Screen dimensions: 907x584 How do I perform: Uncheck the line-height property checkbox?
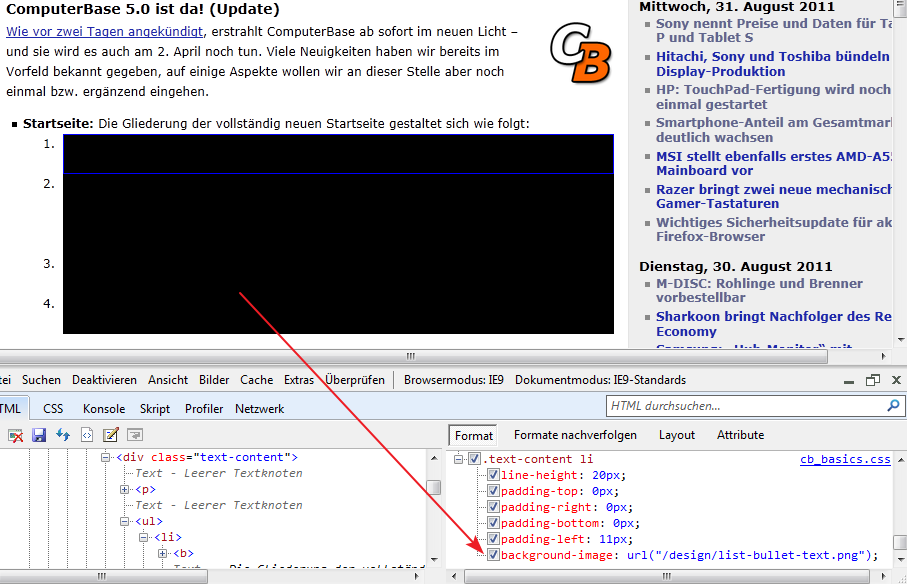[x=493, y=475]
